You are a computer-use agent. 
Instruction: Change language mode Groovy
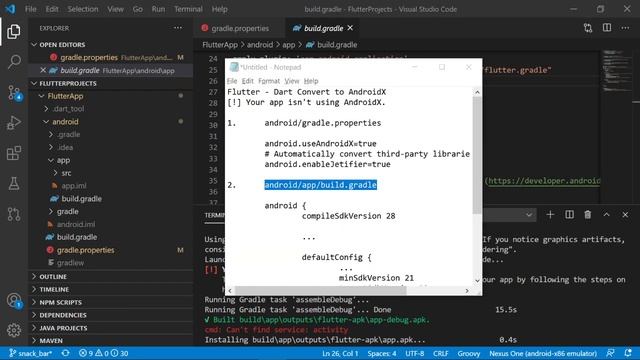click(x=469, y=353)
